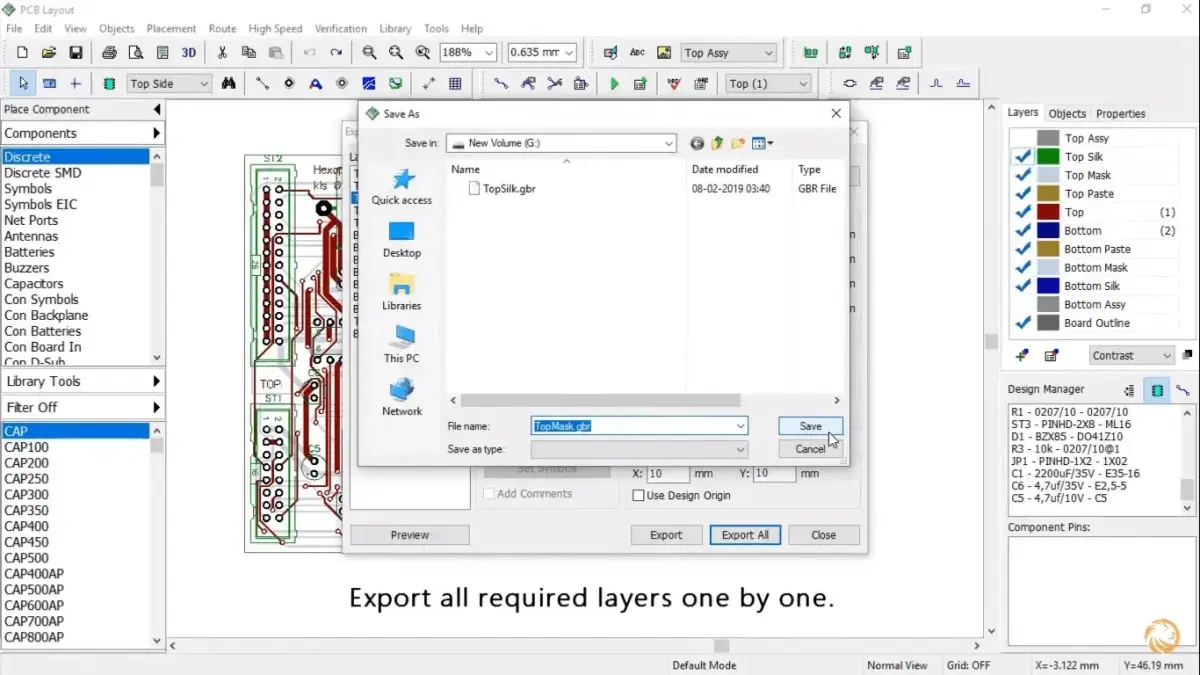This screenshot has height=675, width=1200.
Task: Click the binoculars find icon
Action: coord(229,84)
